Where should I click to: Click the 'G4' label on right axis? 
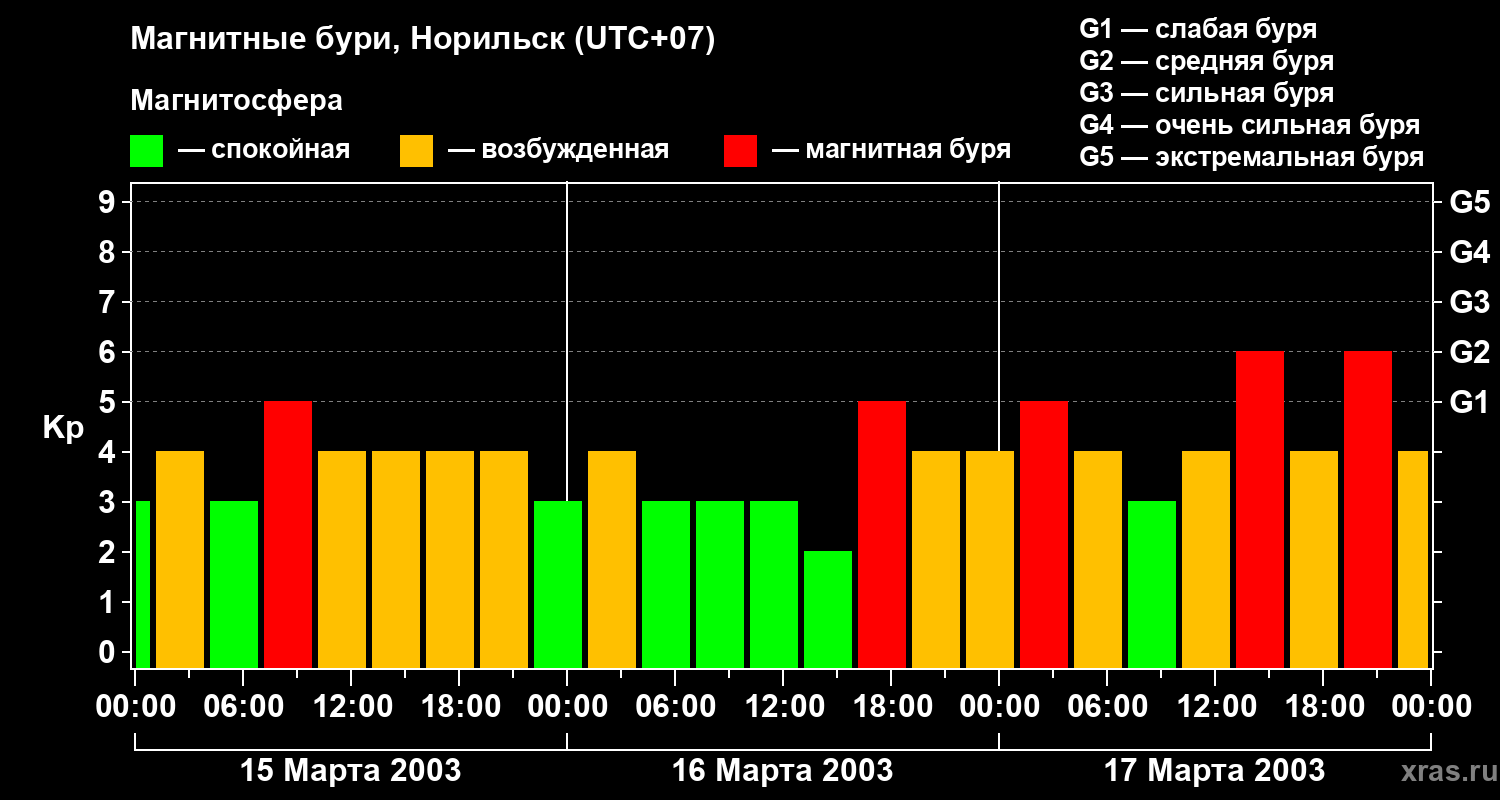(1469, 252)
